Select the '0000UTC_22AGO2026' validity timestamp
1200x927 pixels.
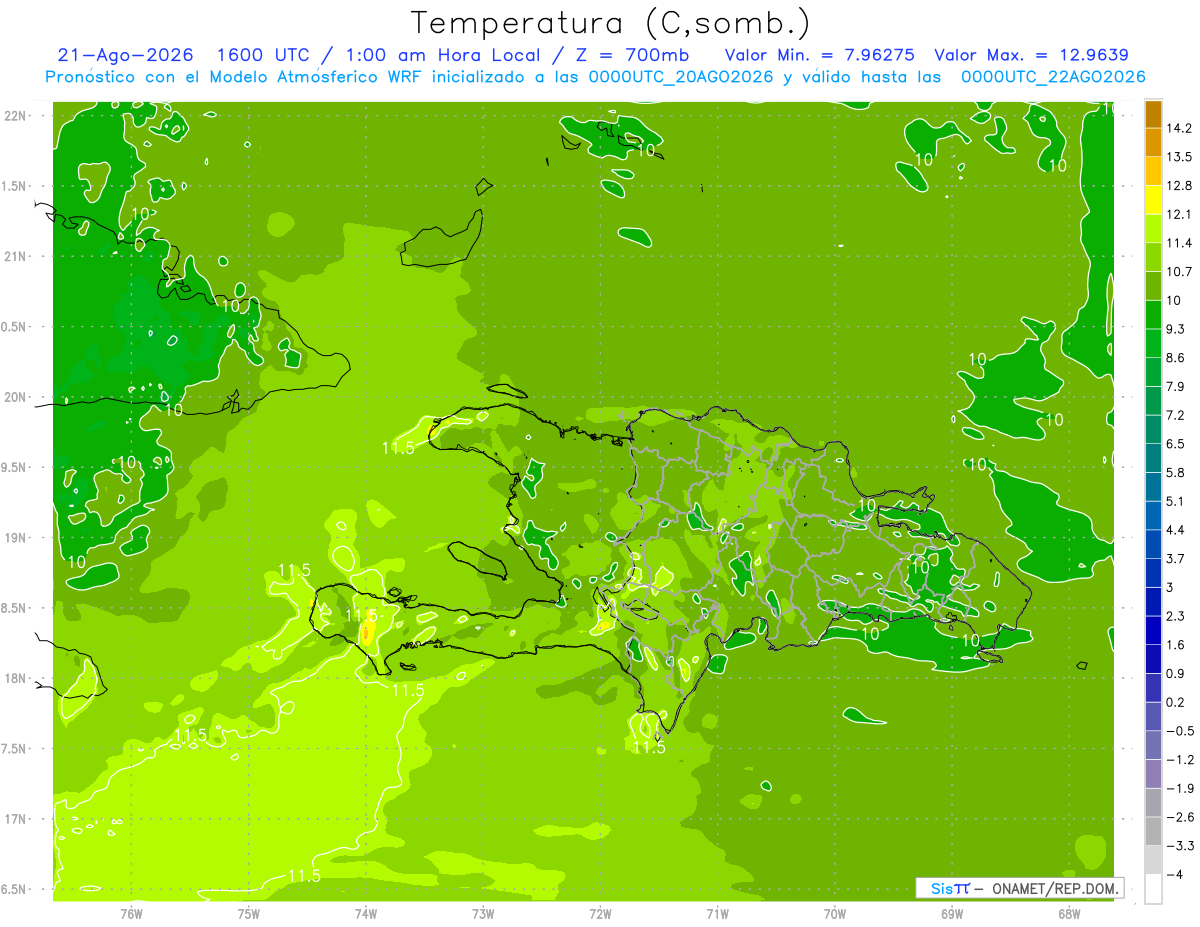click(1053, 77)
